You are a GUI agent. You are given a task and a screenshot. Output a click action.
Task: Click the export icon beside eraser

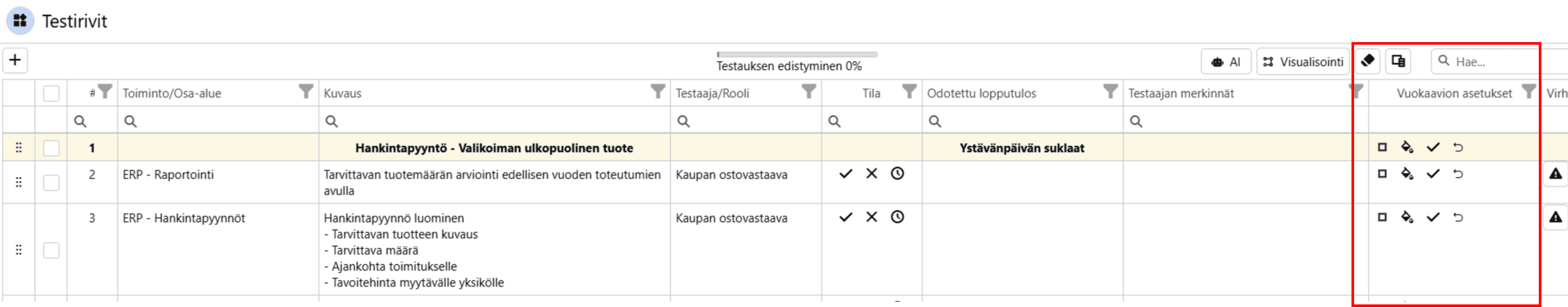(x=1398, y=61)
